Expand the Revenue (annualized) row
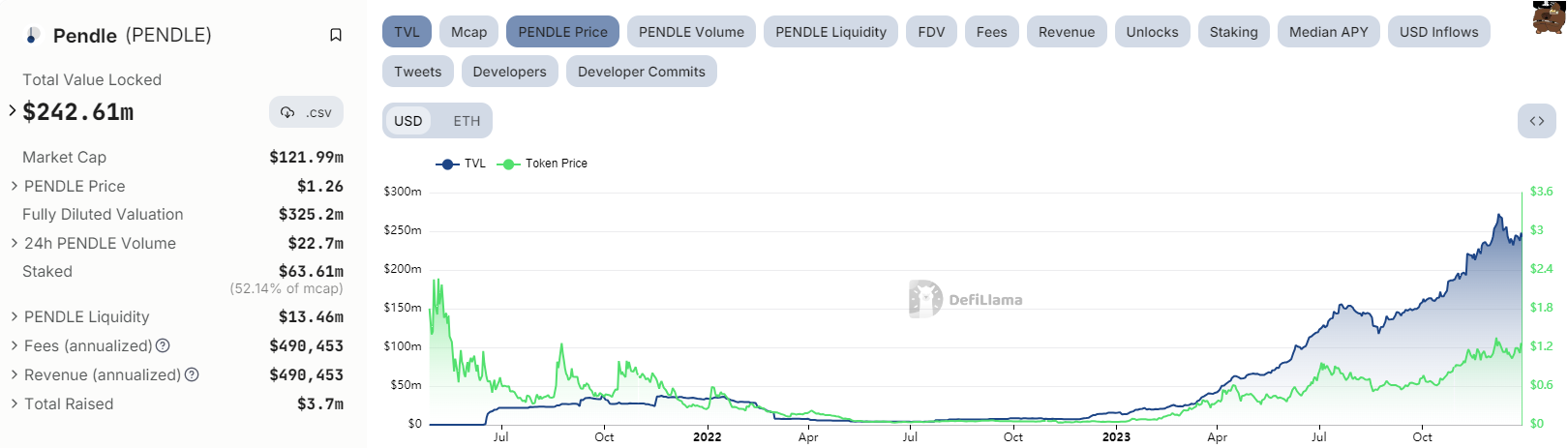The height and width of the screenshot is (448, 1568). click(x=15, y=374)
